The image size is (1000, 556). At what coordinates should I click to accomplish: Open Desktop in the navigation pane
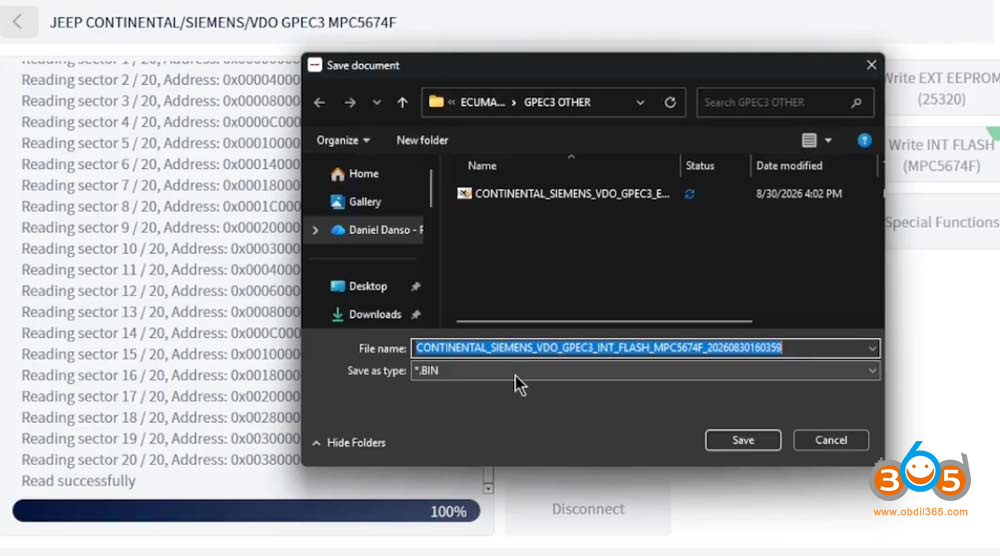(359, 286)
